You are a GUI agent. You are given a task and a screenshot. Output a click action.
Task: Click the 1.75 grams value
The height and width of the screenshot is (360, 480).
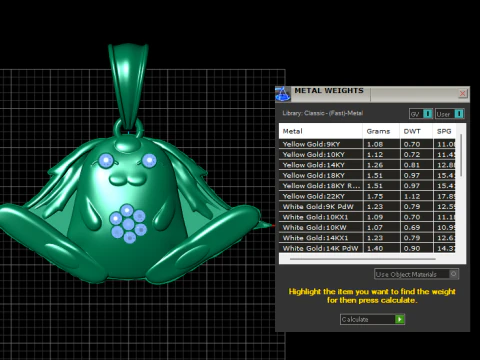pos(375,196)
